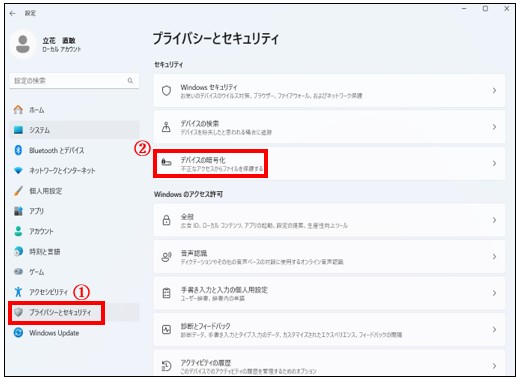This screenshot has height=377, width=517.
Task: Click the 時刻と言語 globe icon
Action: click(18, 251)
